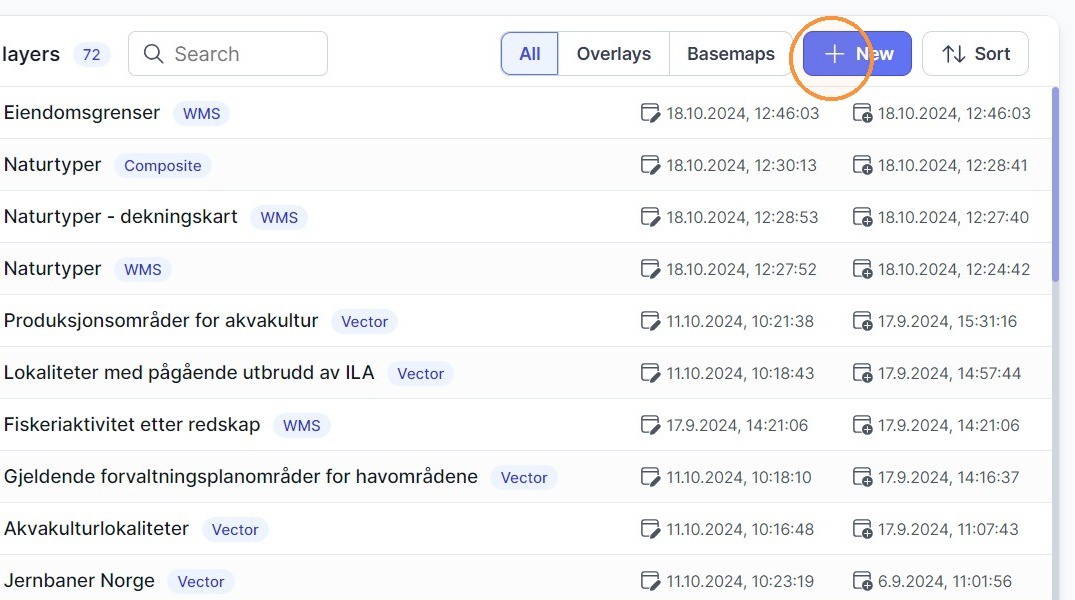Click the Vector badge beside Jernbaner Norge
1075x600 pixels.
point(201,581)
